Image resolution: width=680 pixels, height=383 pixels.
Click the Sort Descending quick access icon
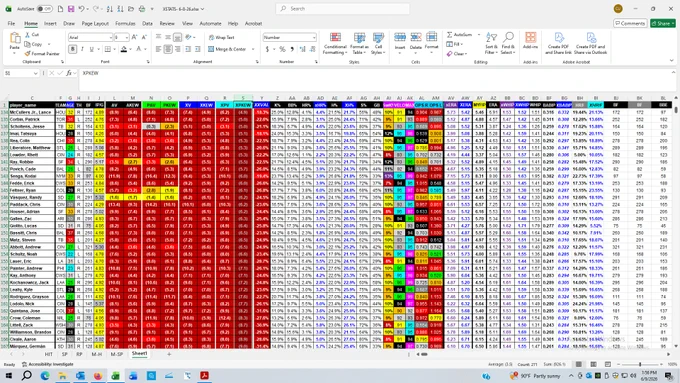pyautogui.click(x=120, y=9)
